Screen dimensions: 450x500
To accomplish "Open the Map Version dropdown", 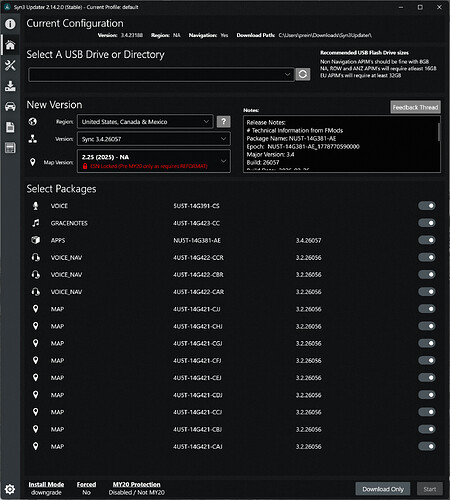I will pyautogui.click(x=154, y=161).
